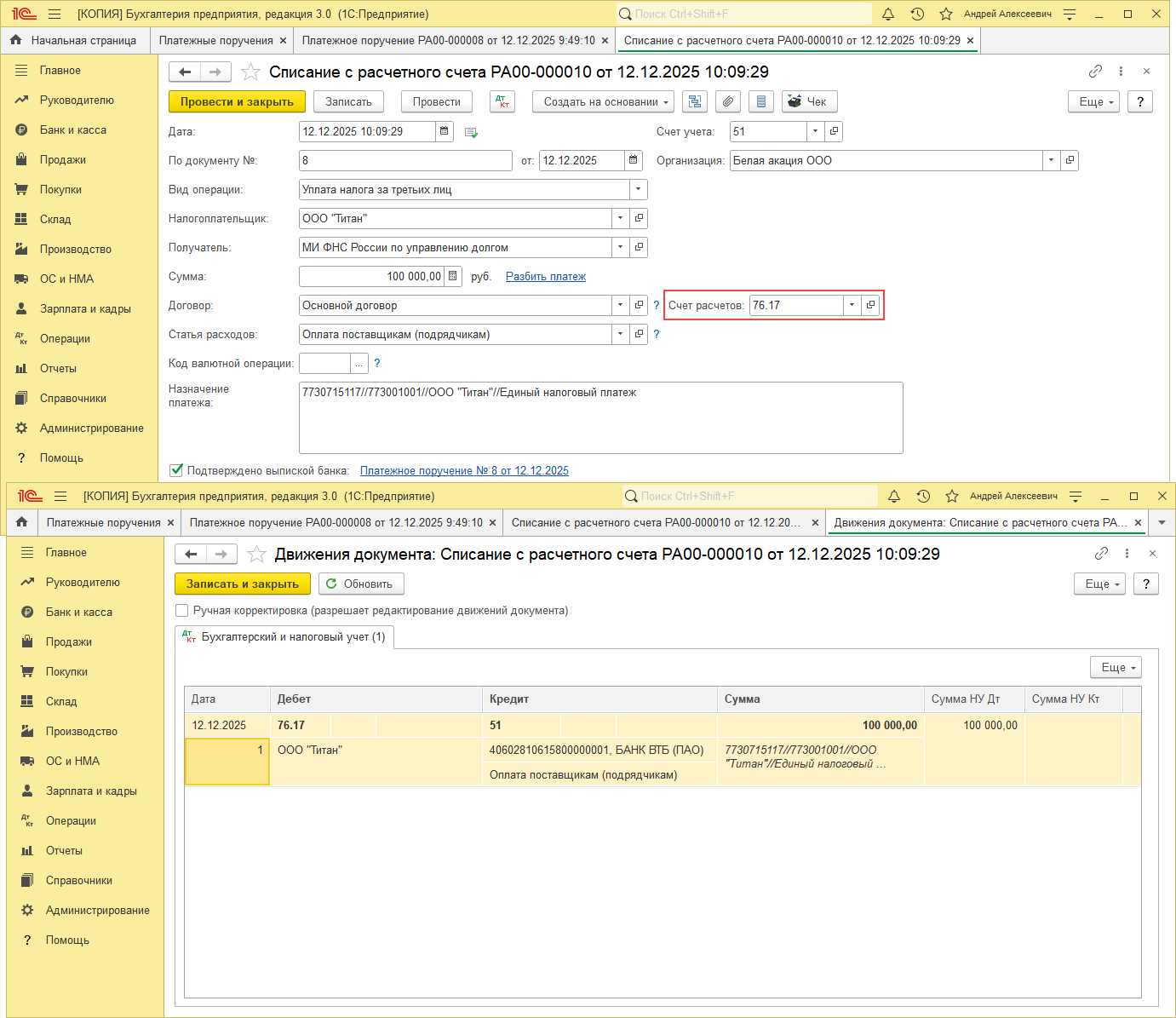Click search field in Списание window title bar
The height and width of the screenshot is (1018, 1176).
[743, 14]
